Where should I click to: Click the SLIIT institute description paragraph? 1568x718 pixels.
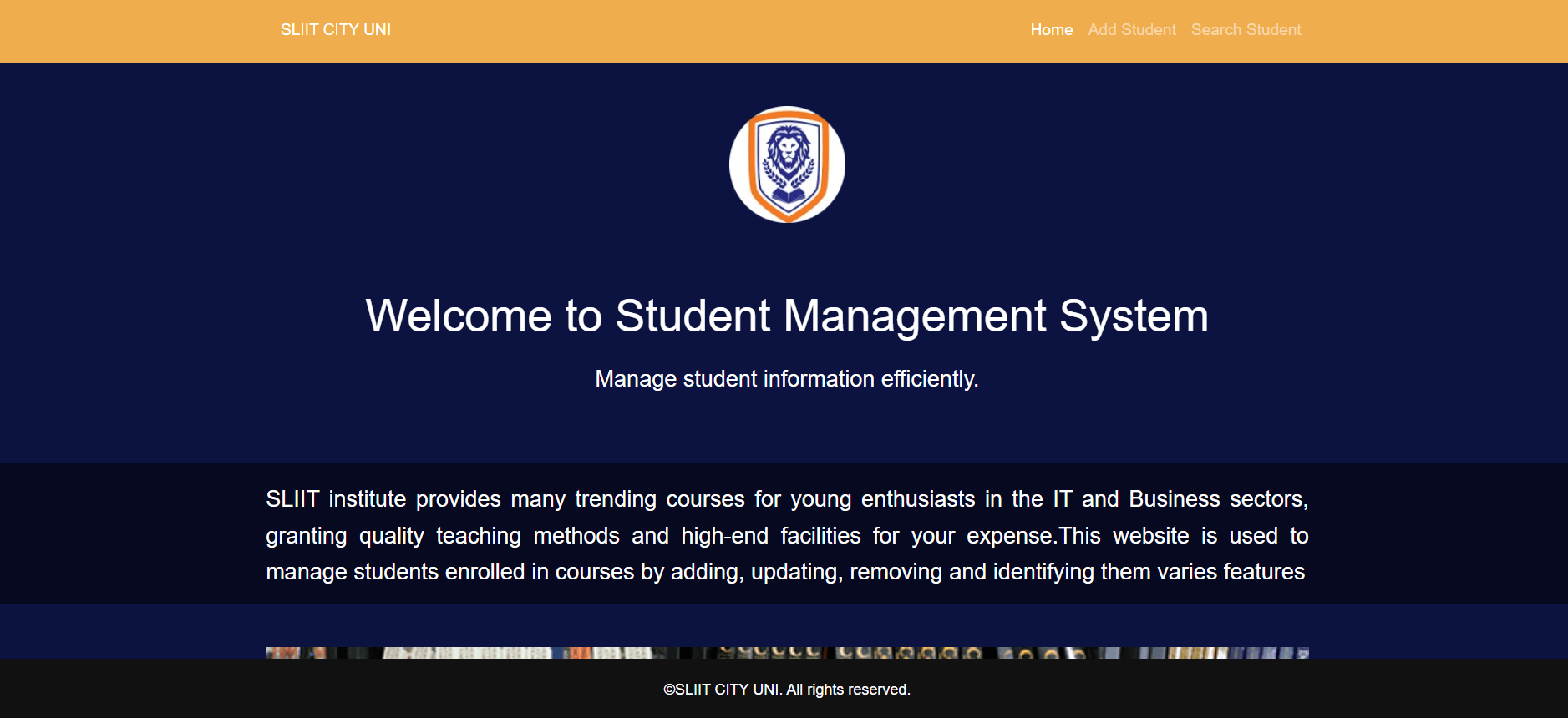787,535
